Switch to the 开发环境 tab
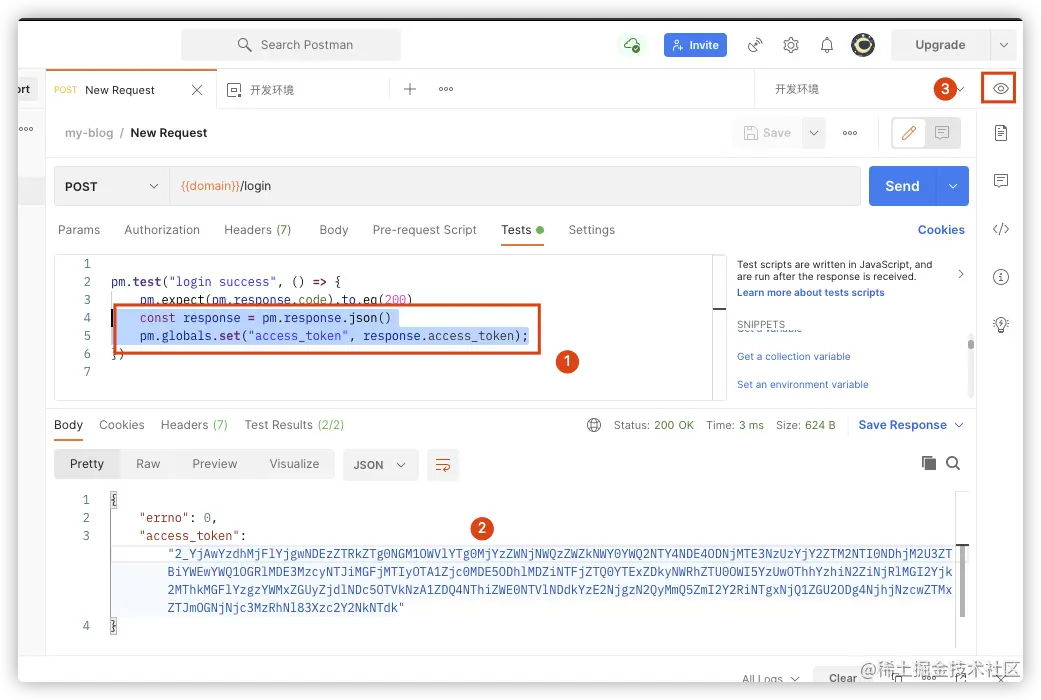Screen dimensions: 1041x700 271,90
